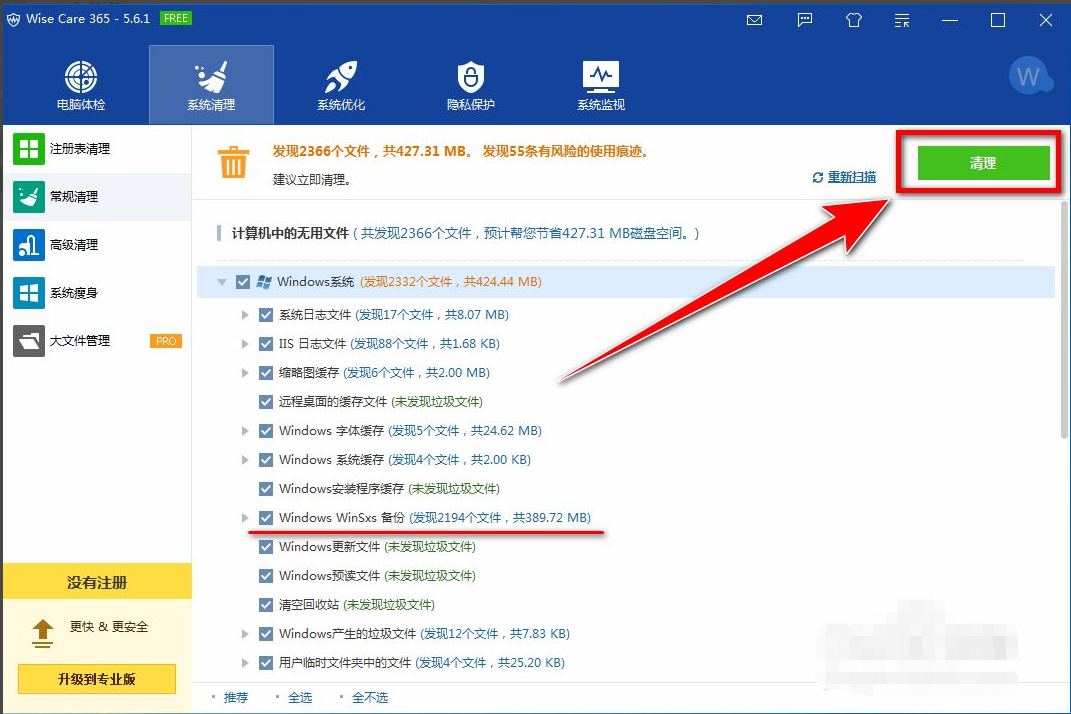Open the 隐私保护 shield icon
Viewport: 1071px width, 714px height.
point(471,78)
